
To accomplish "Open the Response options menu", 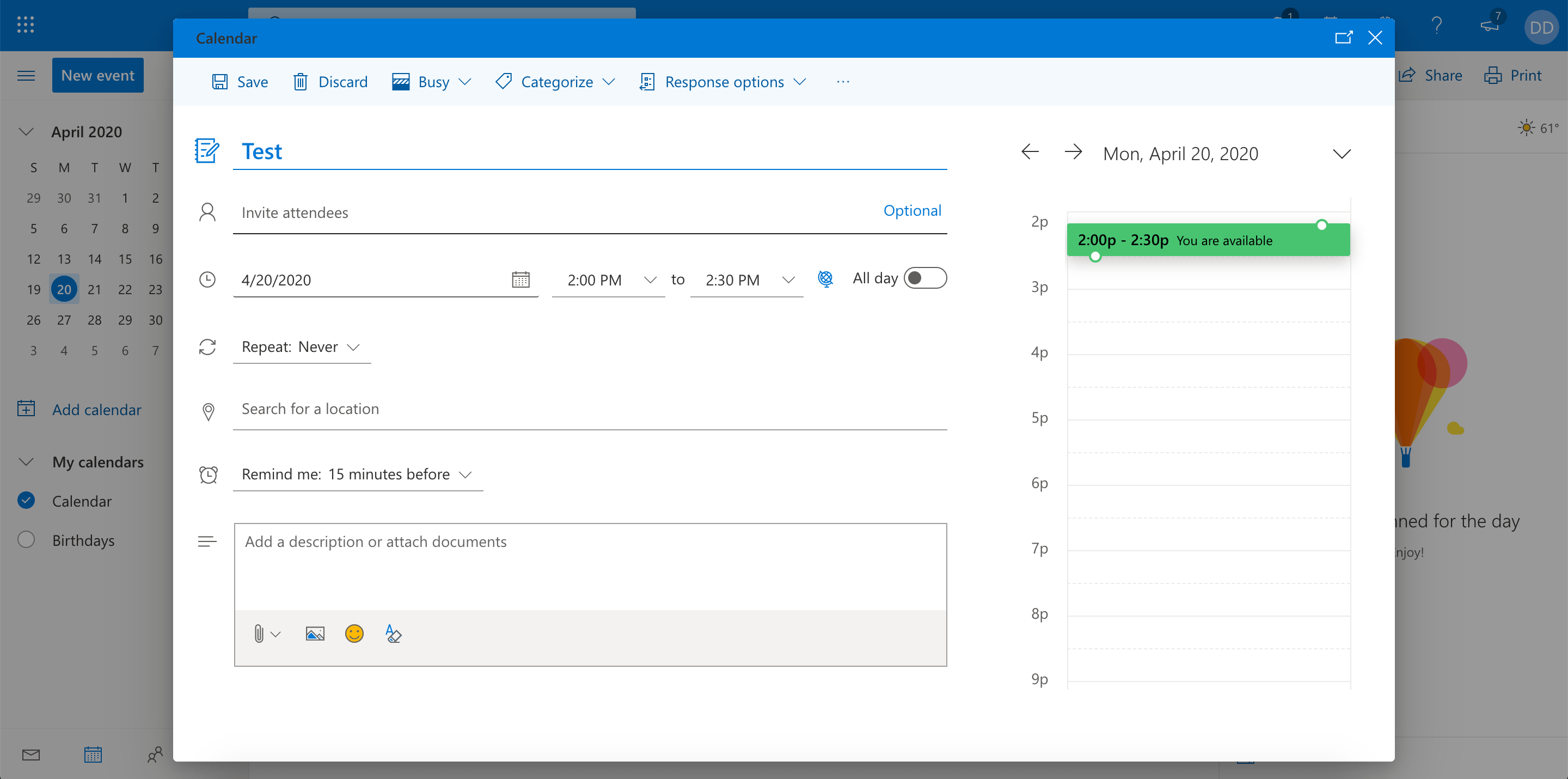I will [x=724, y=82].
